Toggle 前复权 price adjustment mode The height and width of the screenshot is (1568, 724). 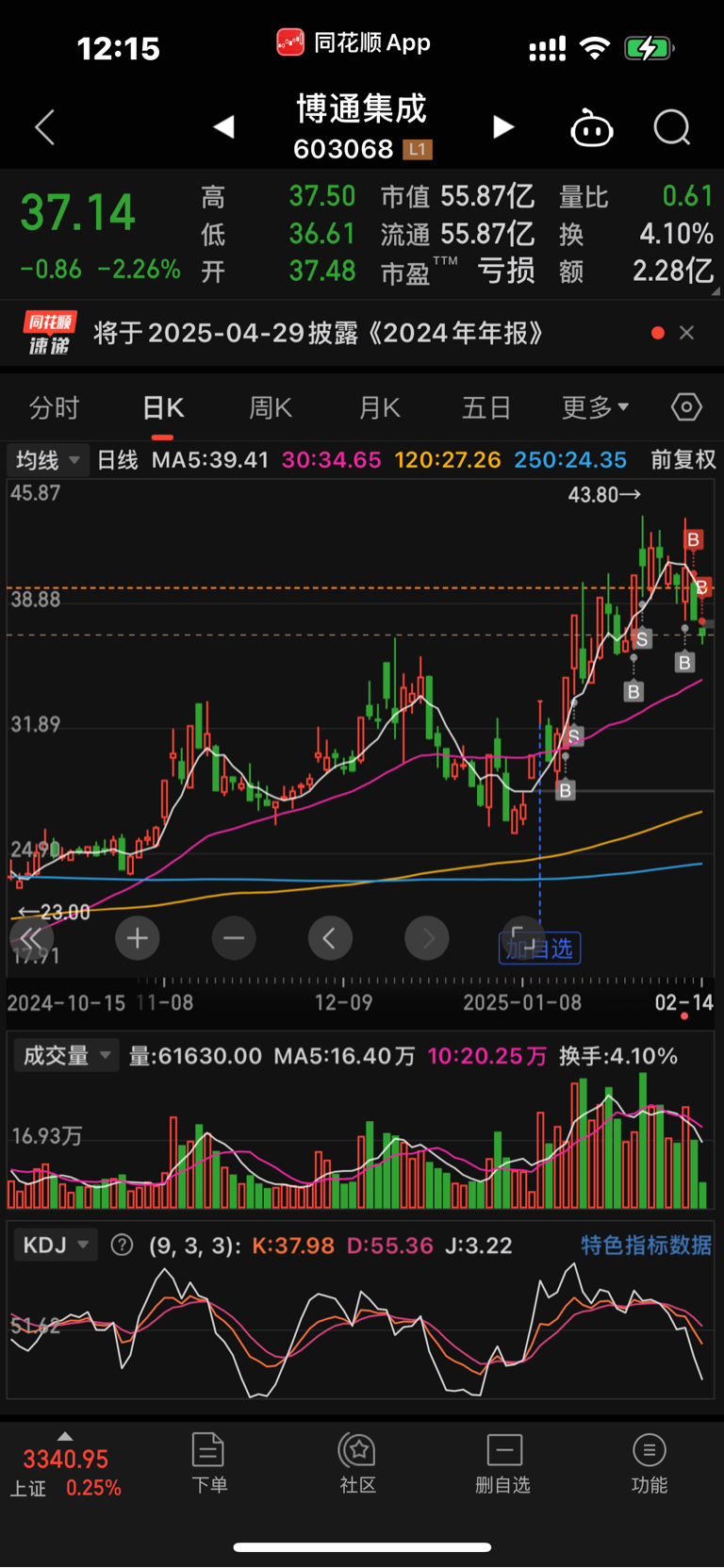pyautogui.click(x=683, y=460)
